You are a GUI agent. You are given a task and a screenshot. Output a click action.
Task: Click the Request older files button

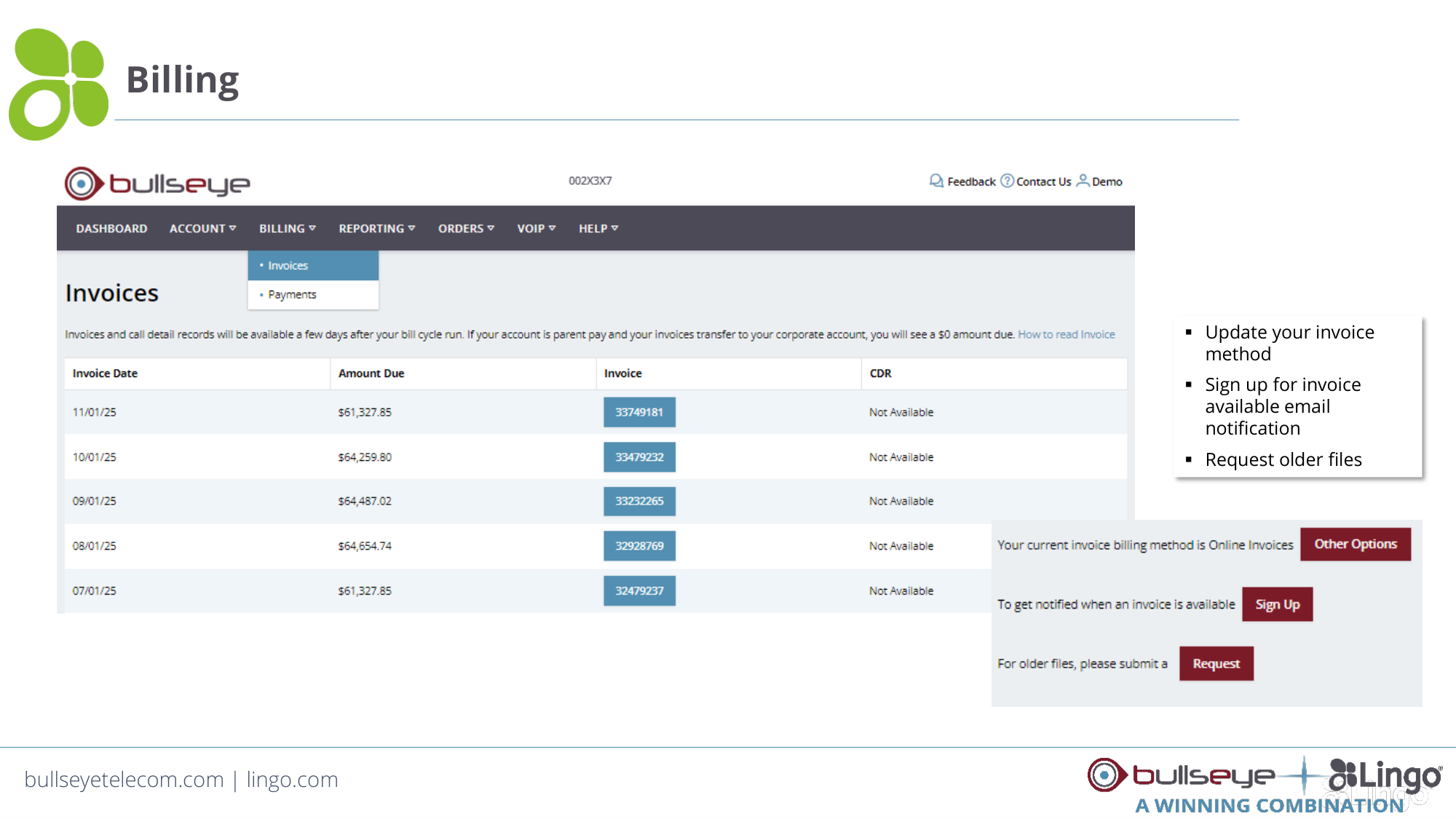tap(1216, 663)
